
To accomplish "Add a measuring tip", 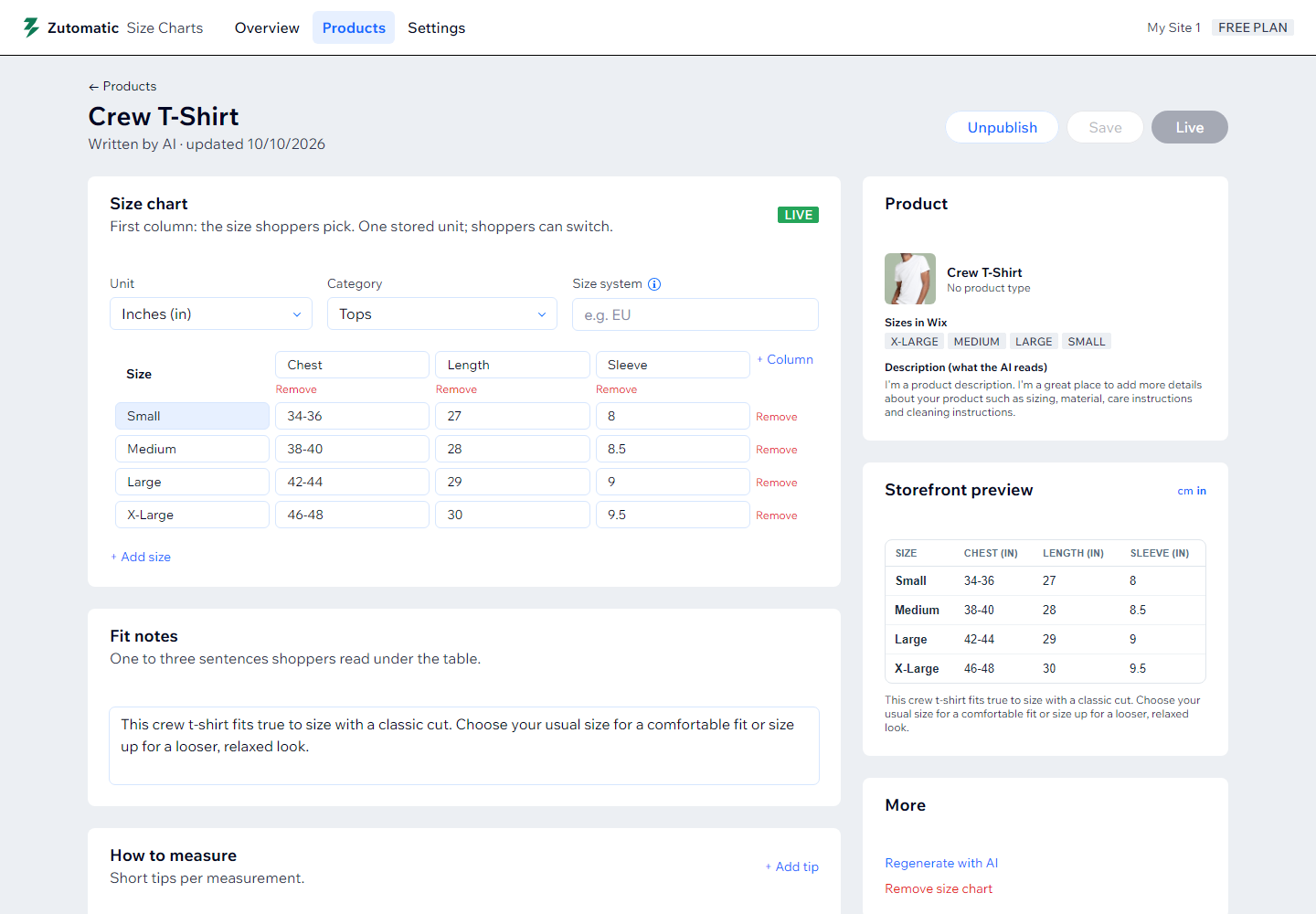I will (x=792, y=866).
